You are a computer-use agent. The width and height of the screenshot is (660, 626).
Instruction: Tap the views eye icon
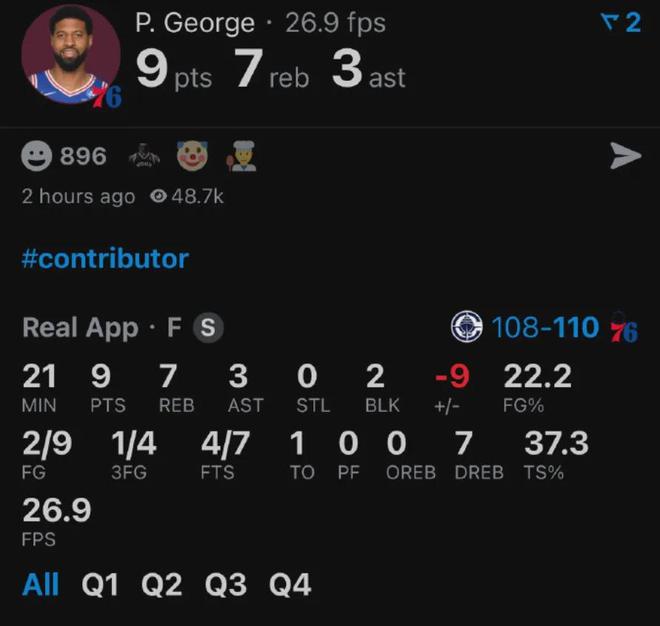coord(157,197)
